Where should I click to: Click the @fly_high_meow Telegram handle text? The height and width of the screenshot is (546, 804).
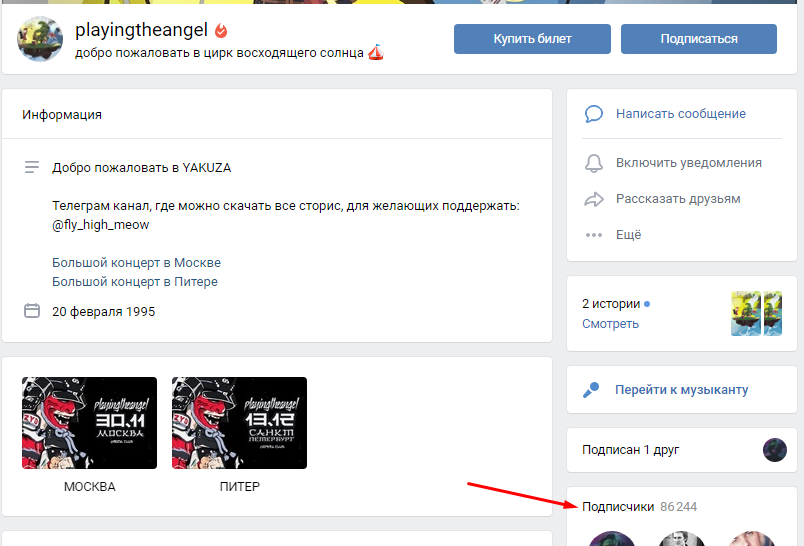[100, 225]
